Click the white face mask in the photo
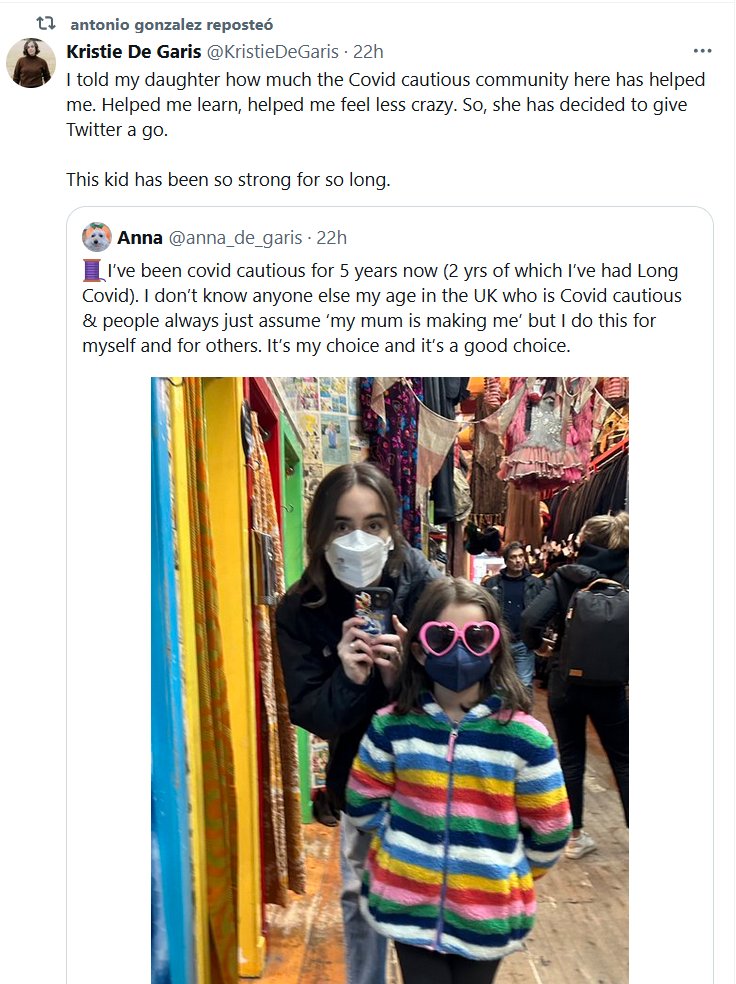 pyautogui.click(x=357, y=557)
